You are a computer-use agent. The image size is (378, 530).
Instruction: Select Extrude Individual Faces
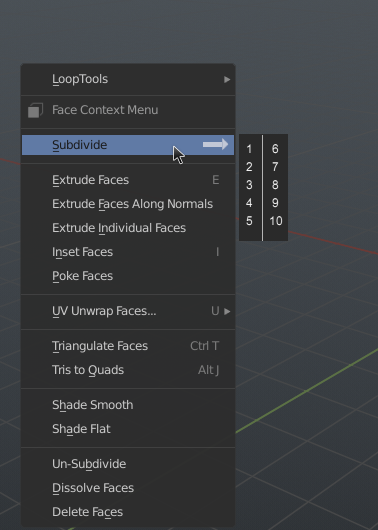click(128, 228)
